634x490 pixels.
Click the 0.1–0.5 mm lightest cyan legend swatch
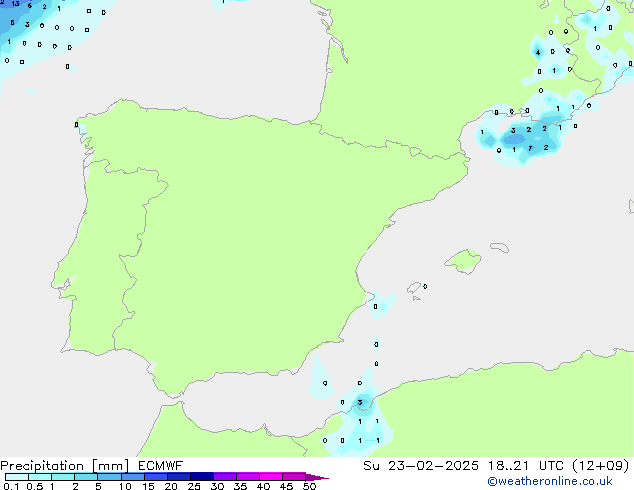[17, 477]
